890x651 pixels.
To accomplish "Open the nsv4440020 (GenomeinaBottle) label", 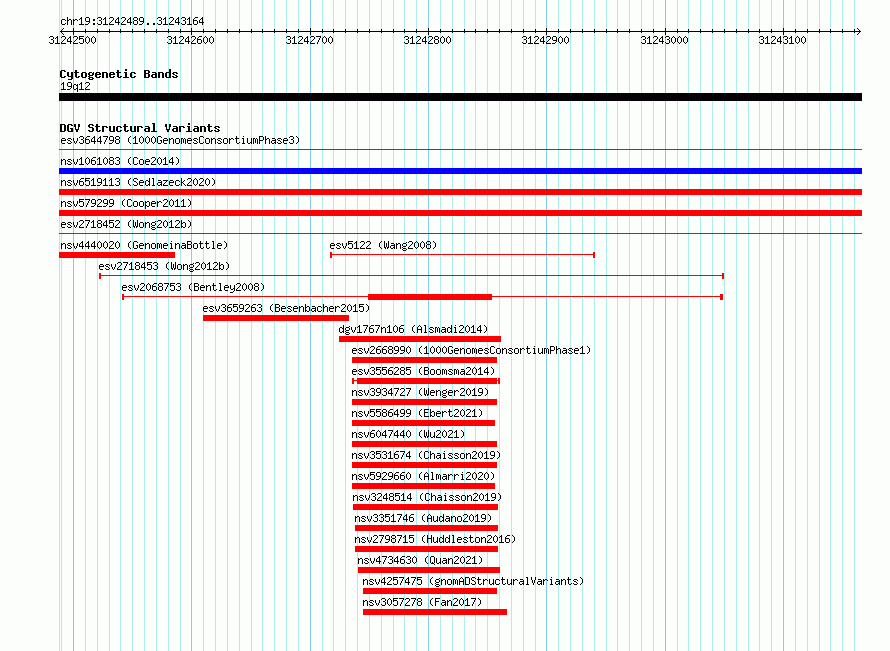I will click(144, 245).
